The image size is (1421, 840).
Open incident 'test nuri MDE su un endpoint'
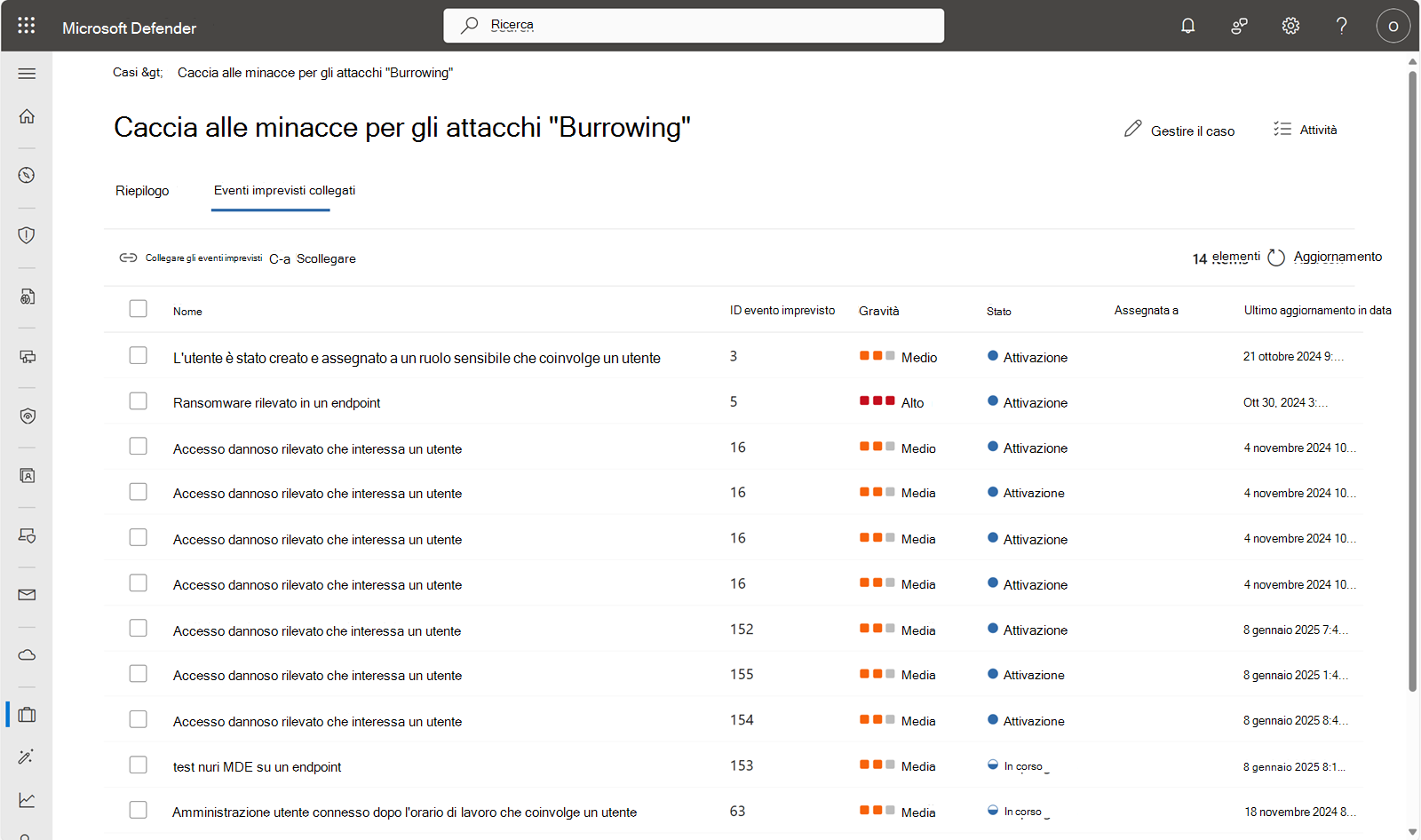tap(257, 767)
